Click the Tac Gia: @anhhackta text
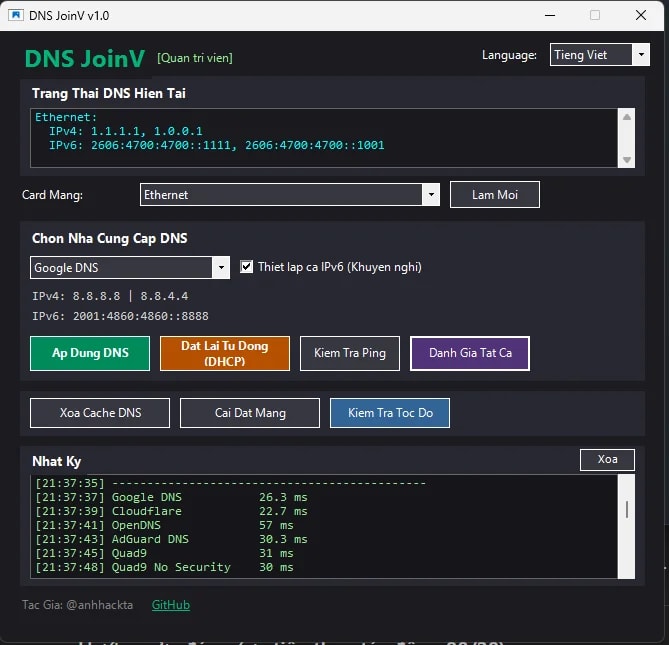 point(78,605)
